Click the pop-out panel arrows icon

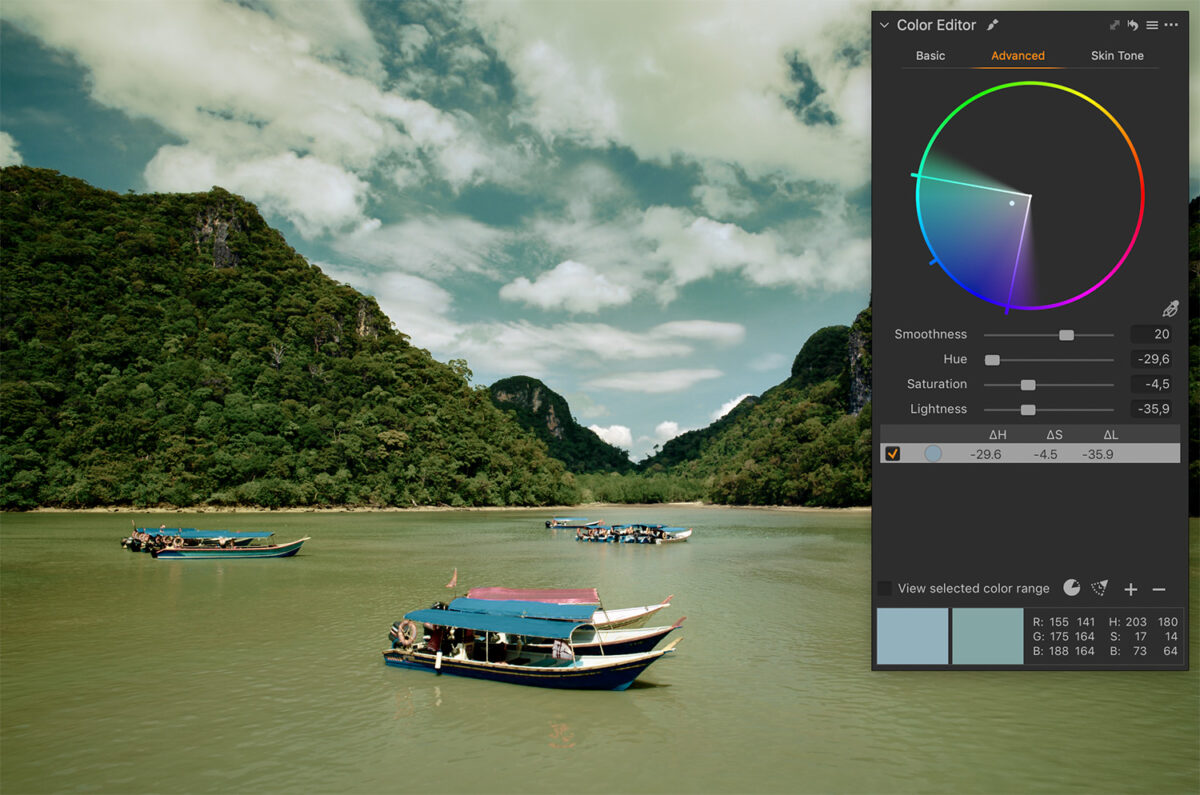tap(1114, 25)
